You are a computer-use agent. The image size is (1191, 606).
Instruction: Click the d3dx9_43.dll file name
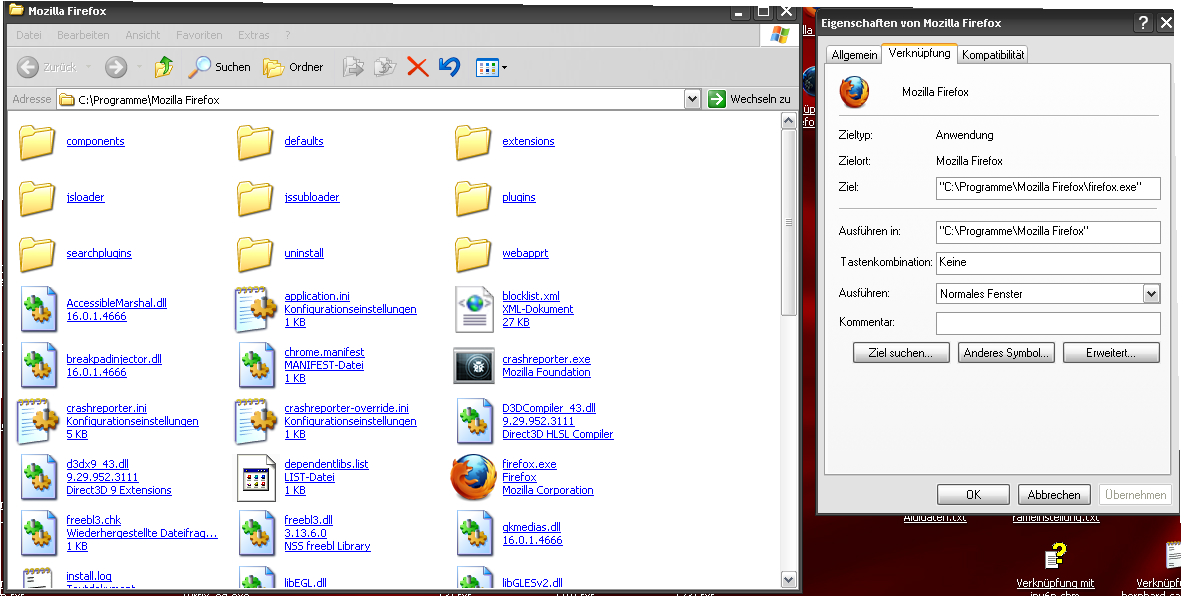pyautogui.click(x=97, y=464)
